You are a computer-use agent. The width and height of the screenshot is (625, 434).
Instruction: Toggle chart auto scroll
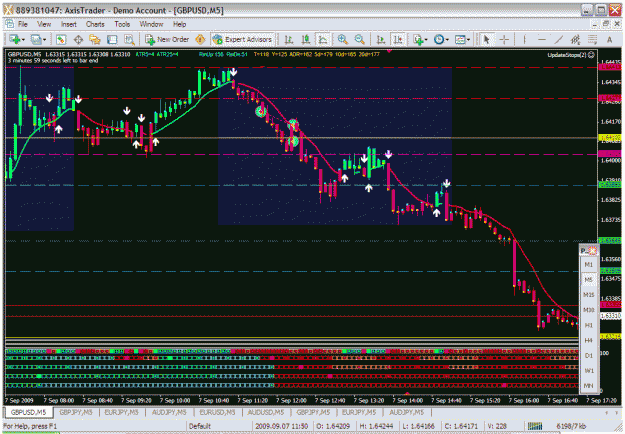click(381, 39)
